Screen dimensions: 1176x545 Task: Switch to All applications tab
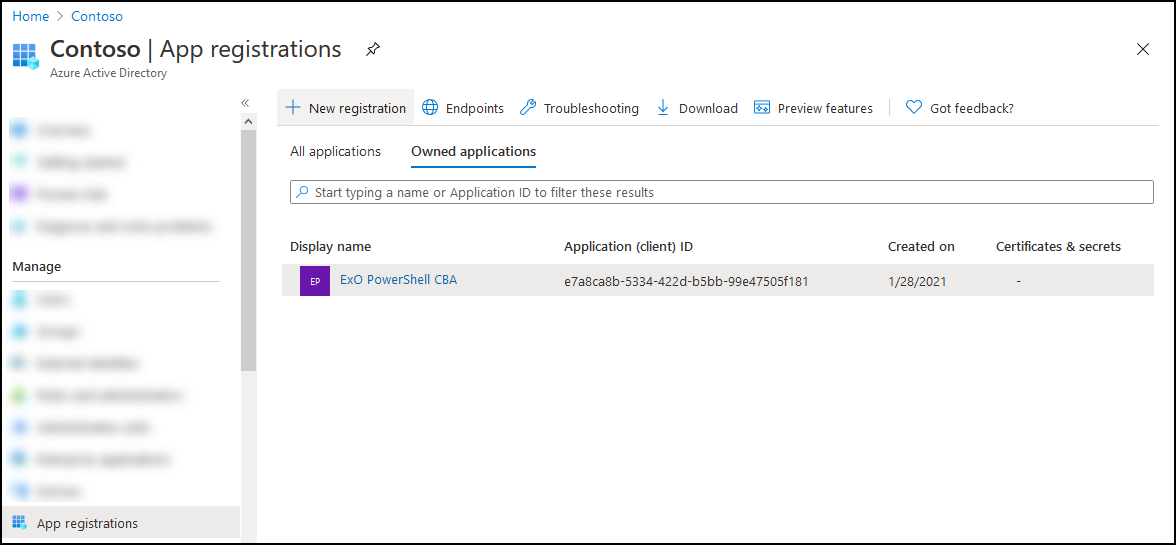click(x=335, y=152)
